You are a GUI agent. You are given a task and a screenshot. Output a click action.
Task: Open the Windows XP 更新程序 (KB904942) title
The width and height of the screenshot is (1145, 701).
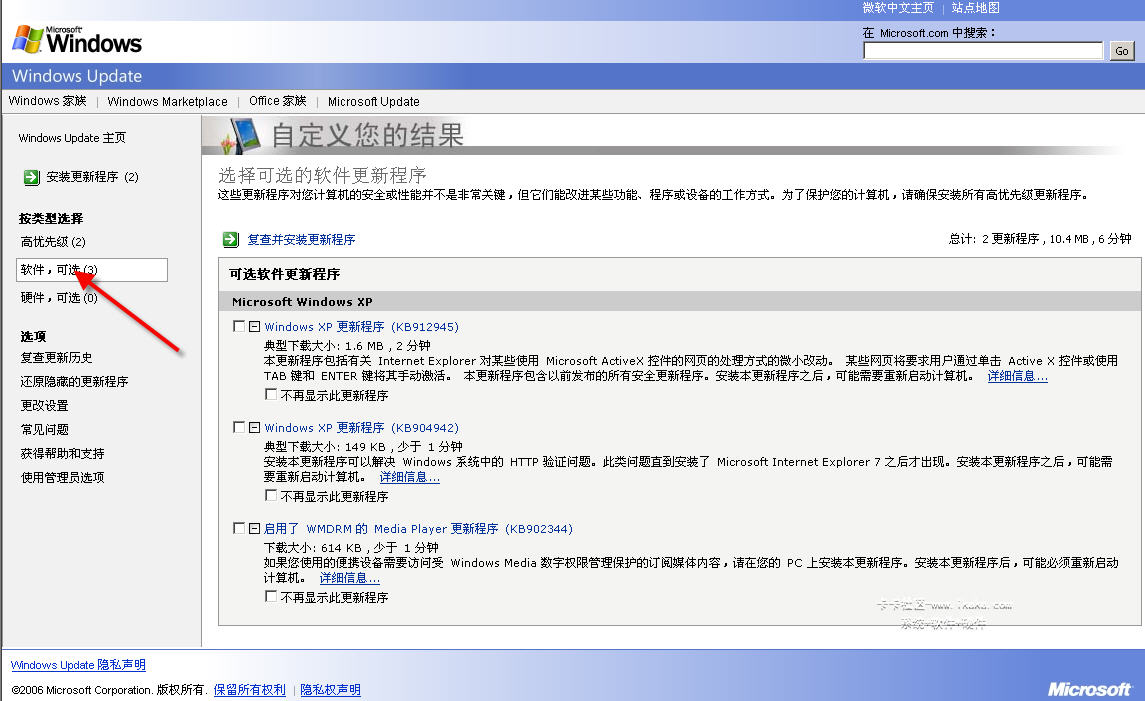coord(361,427)
